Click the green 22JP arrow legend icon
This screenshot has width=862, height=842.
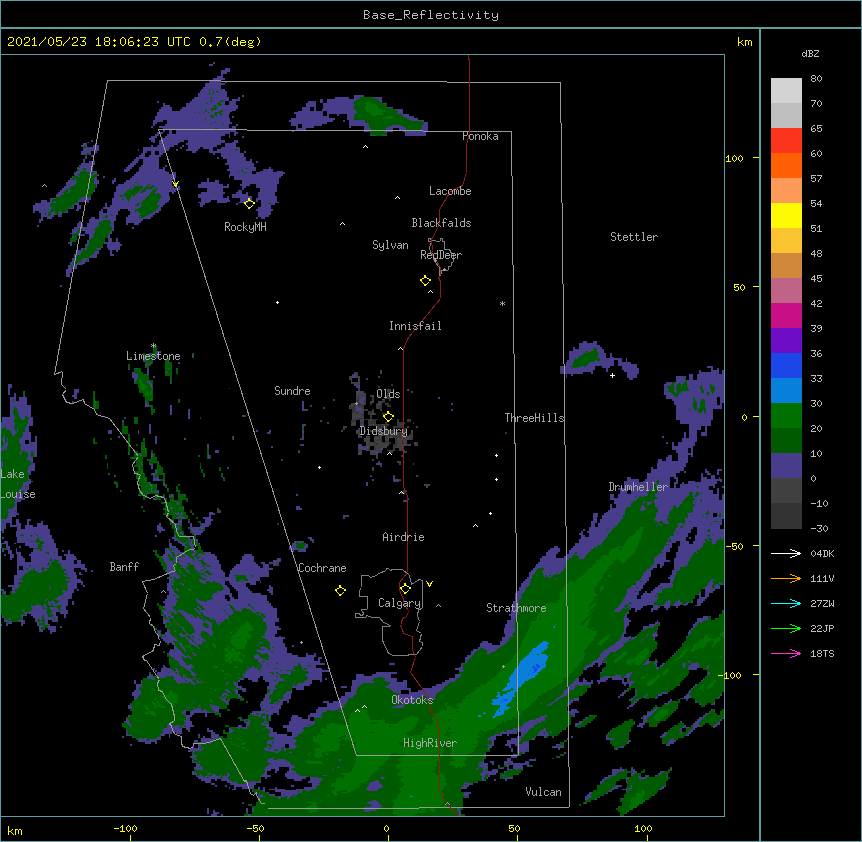[x=786, y=628]
